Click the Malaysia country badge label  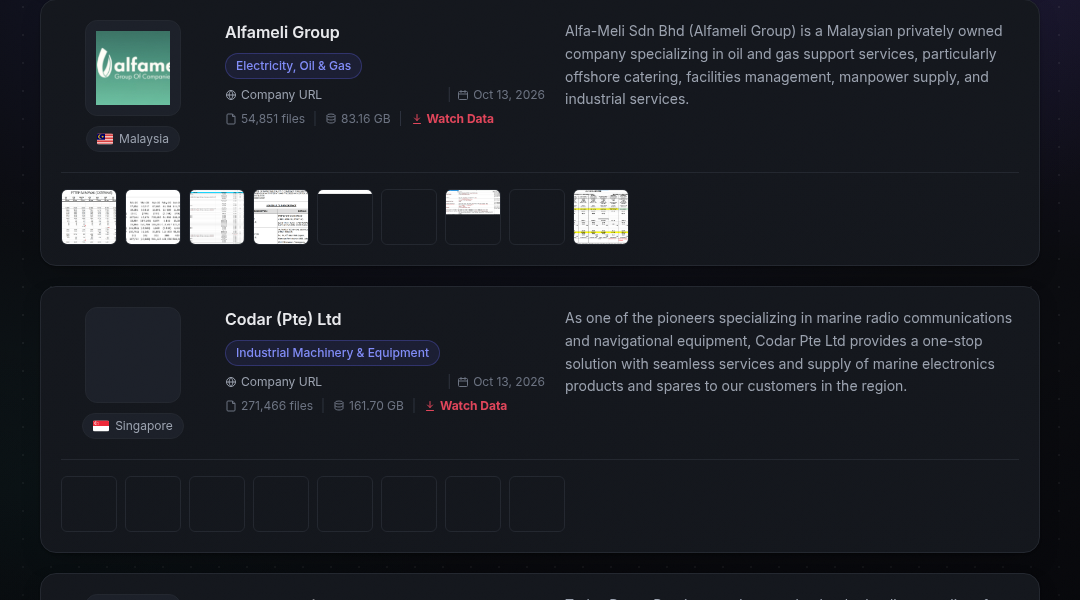pyautogui.click(x=143, y=139)
